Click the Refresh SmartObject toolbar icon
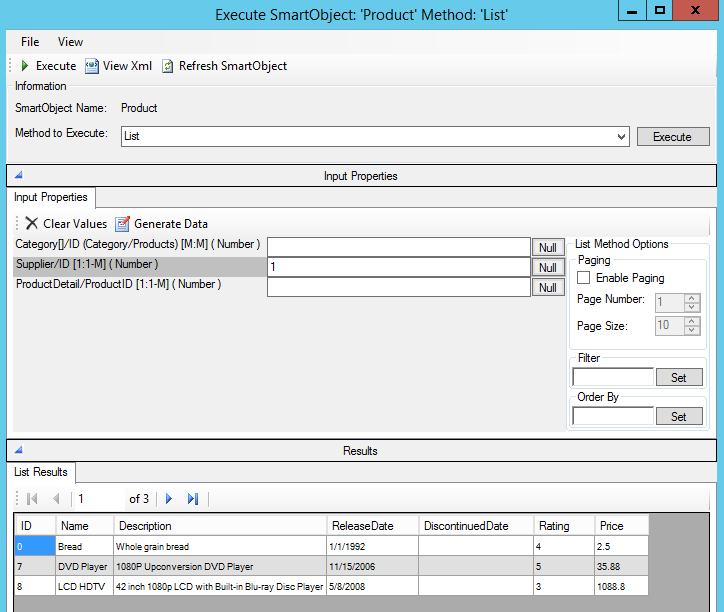Screen dimensions: 724x612 (168, 66)
